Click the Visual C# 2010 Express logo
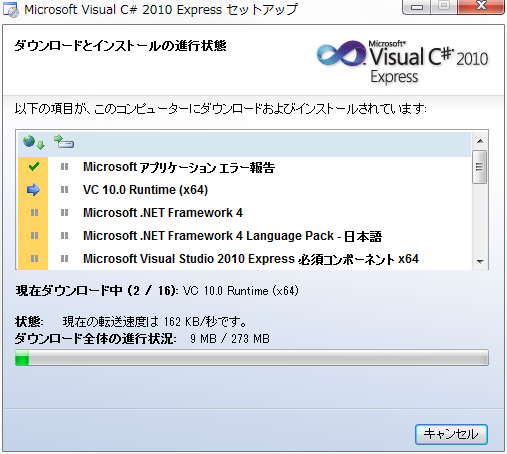This screenshot has height=454, width=507. click(x=402, y=62)
